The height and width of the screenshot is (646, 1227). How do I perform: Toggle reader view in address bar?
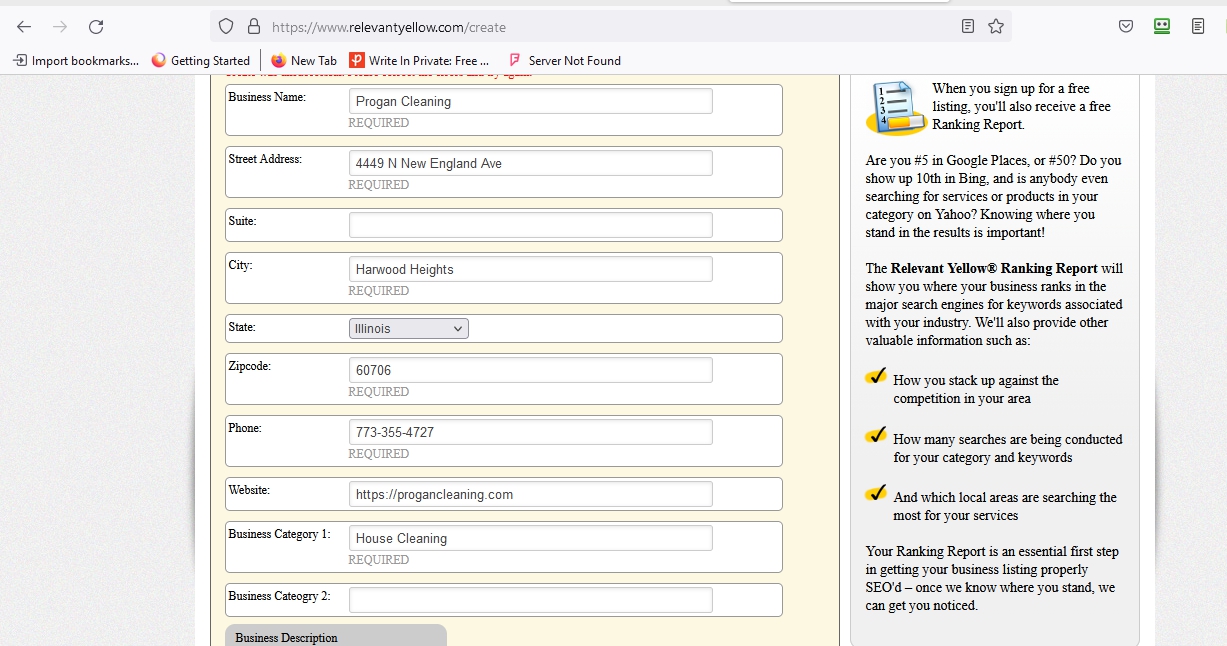(967, 27)
